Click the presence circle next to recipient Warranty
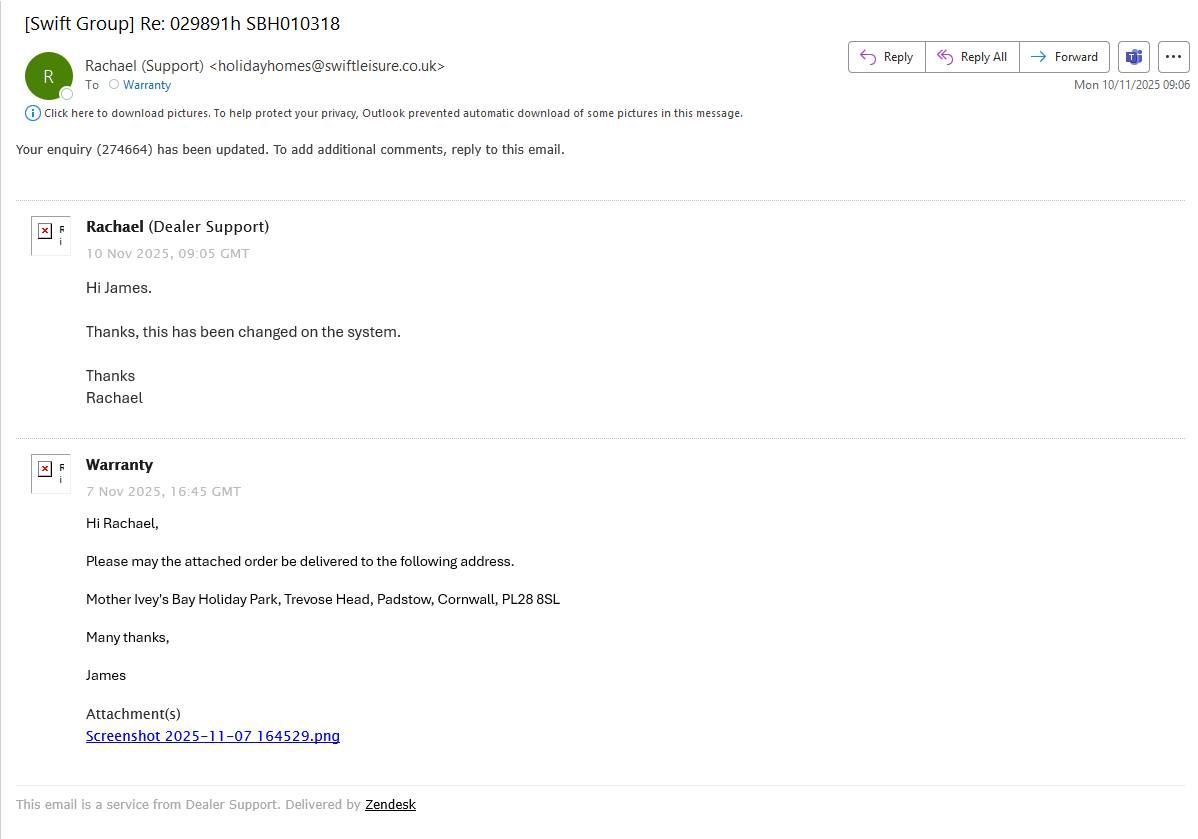Viewport: 1198px width, 839px height. [114, 85]
